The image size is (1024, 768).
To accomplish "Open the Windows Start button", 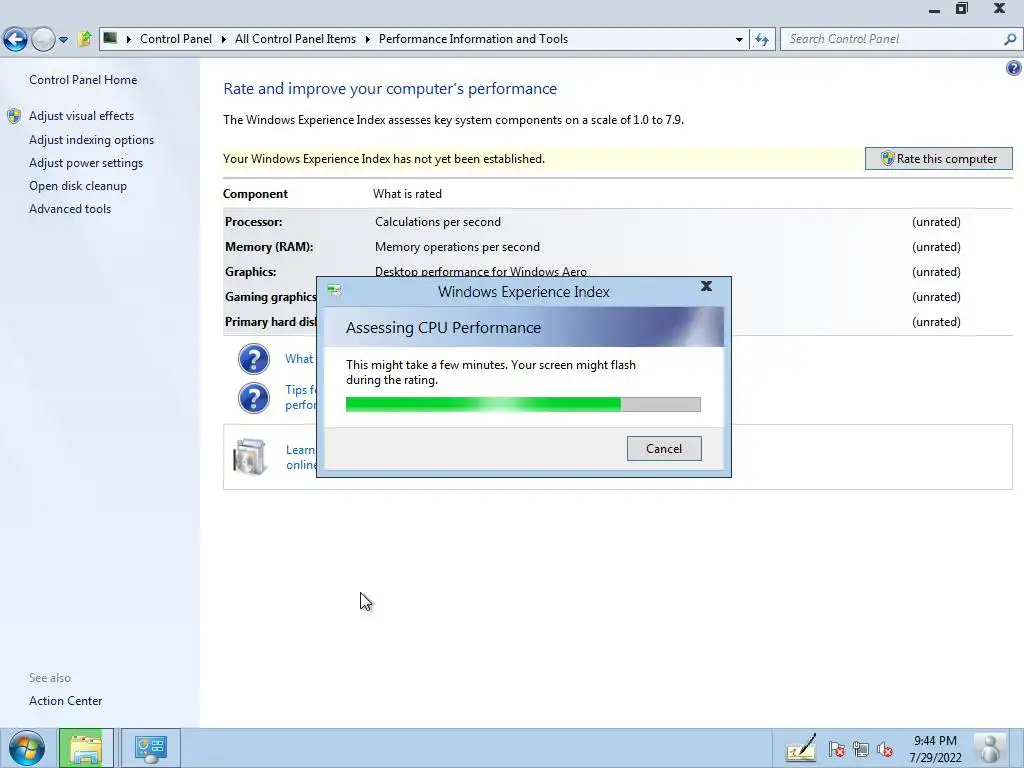I will coord(27,748).
